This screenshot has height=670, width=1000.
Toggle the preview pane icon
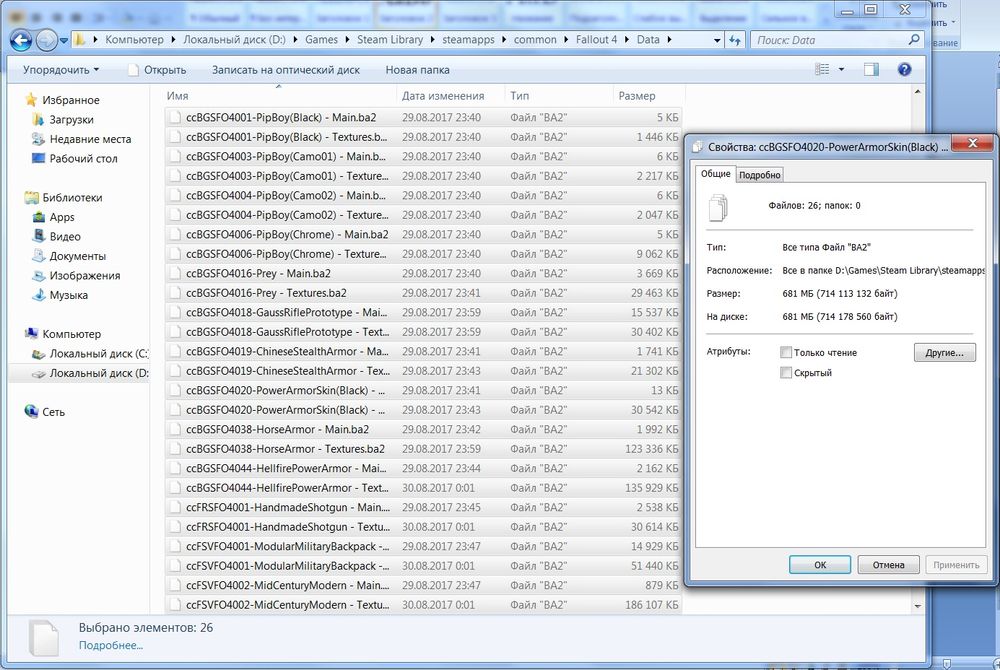pos(871,69)
